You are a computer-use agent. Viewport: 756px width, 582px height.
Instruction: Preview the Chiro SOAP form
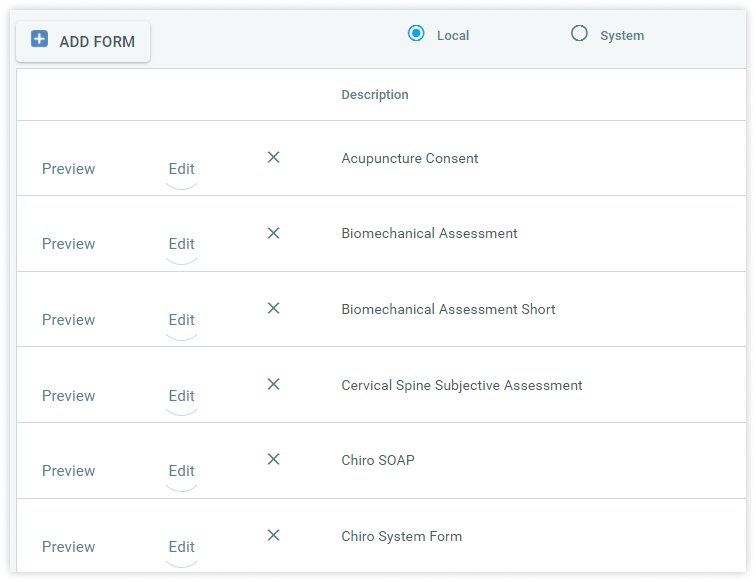[x=68, y=471]
